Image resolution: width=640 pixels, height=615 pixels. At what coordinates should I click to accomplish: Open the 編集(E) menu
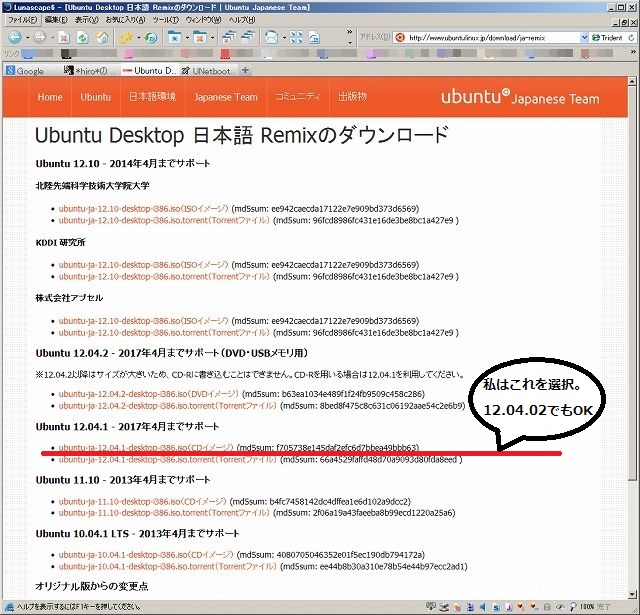click(56, 20)
